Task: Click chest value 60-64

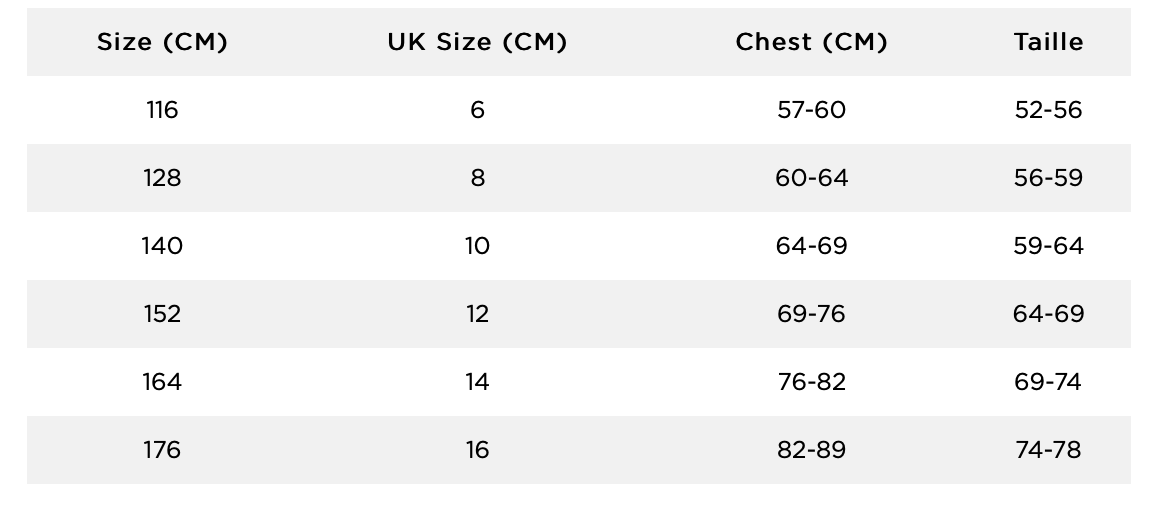Action: click(811, 178)
